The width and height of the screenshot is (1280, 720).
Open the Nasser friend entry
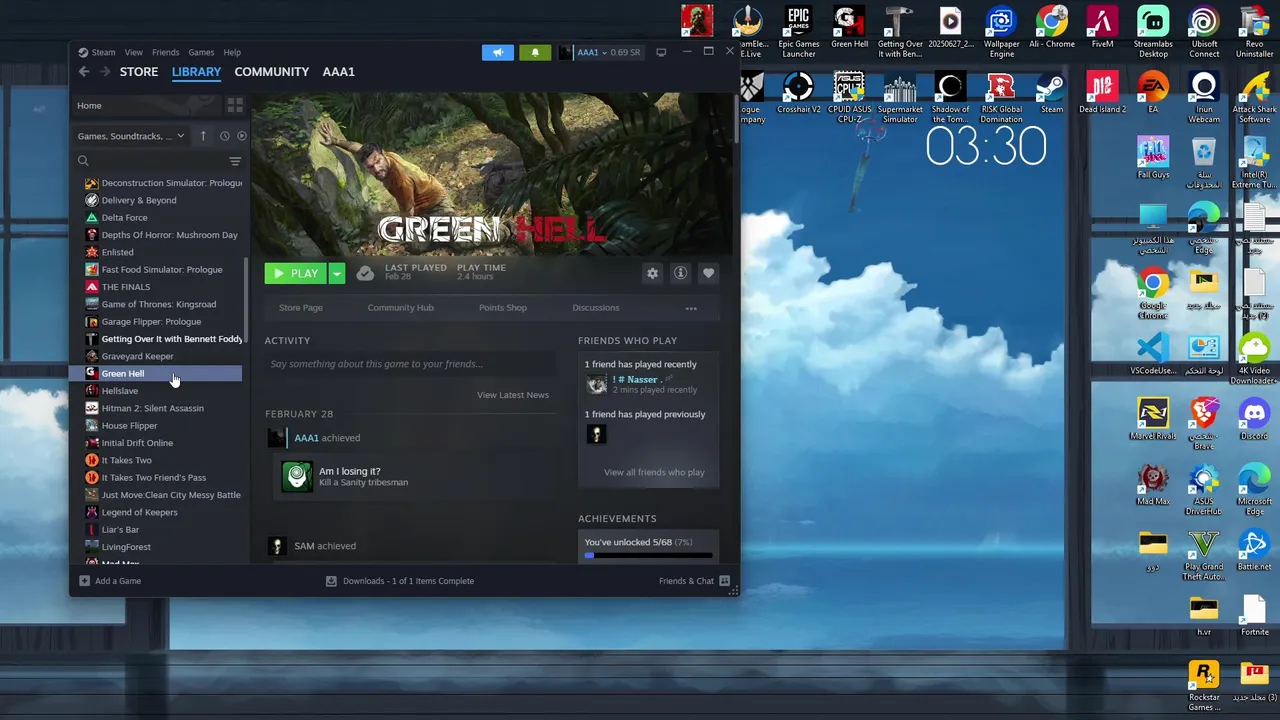[x=648, y=384]
